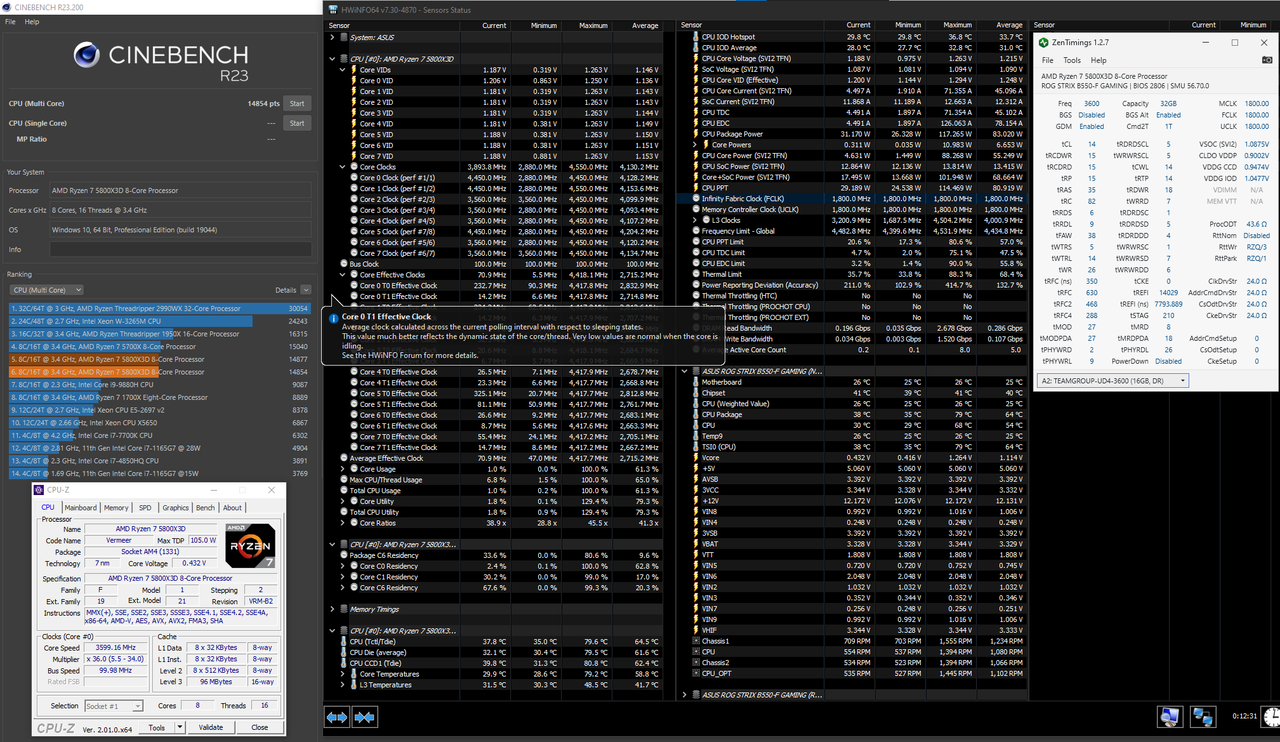1280x742 pixels.
Task: Open ZenTimings memory module selector dropdown
Action: [1113, 381]
